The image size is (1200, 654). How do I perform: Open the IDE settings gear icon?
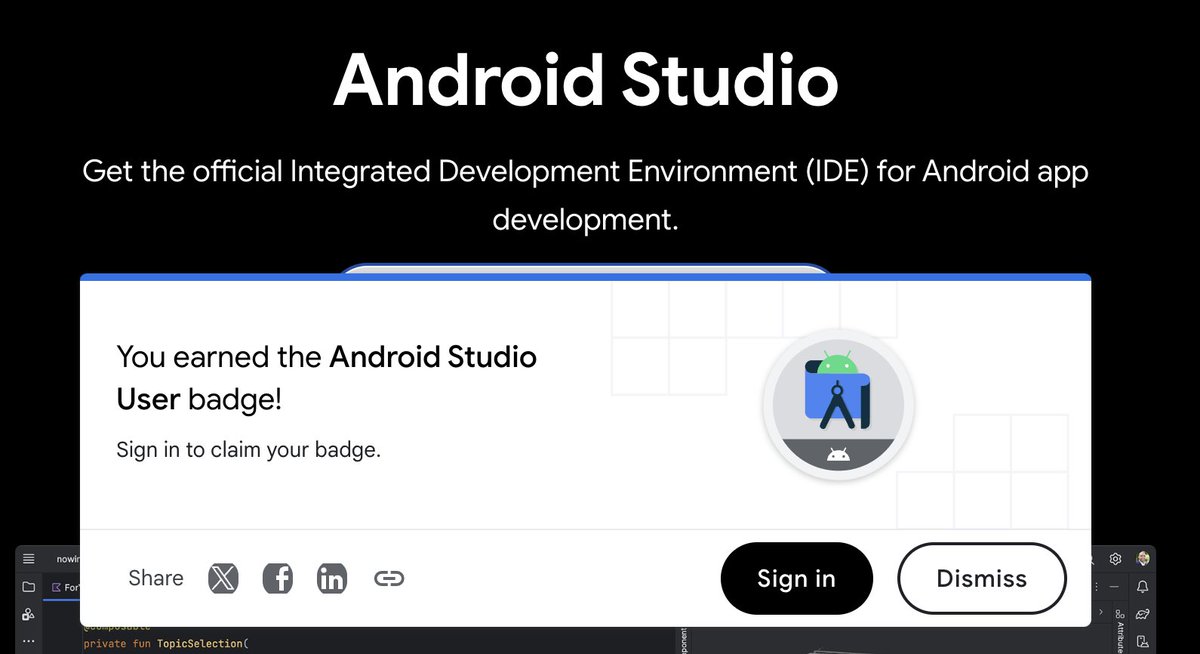click(1117, 558)
